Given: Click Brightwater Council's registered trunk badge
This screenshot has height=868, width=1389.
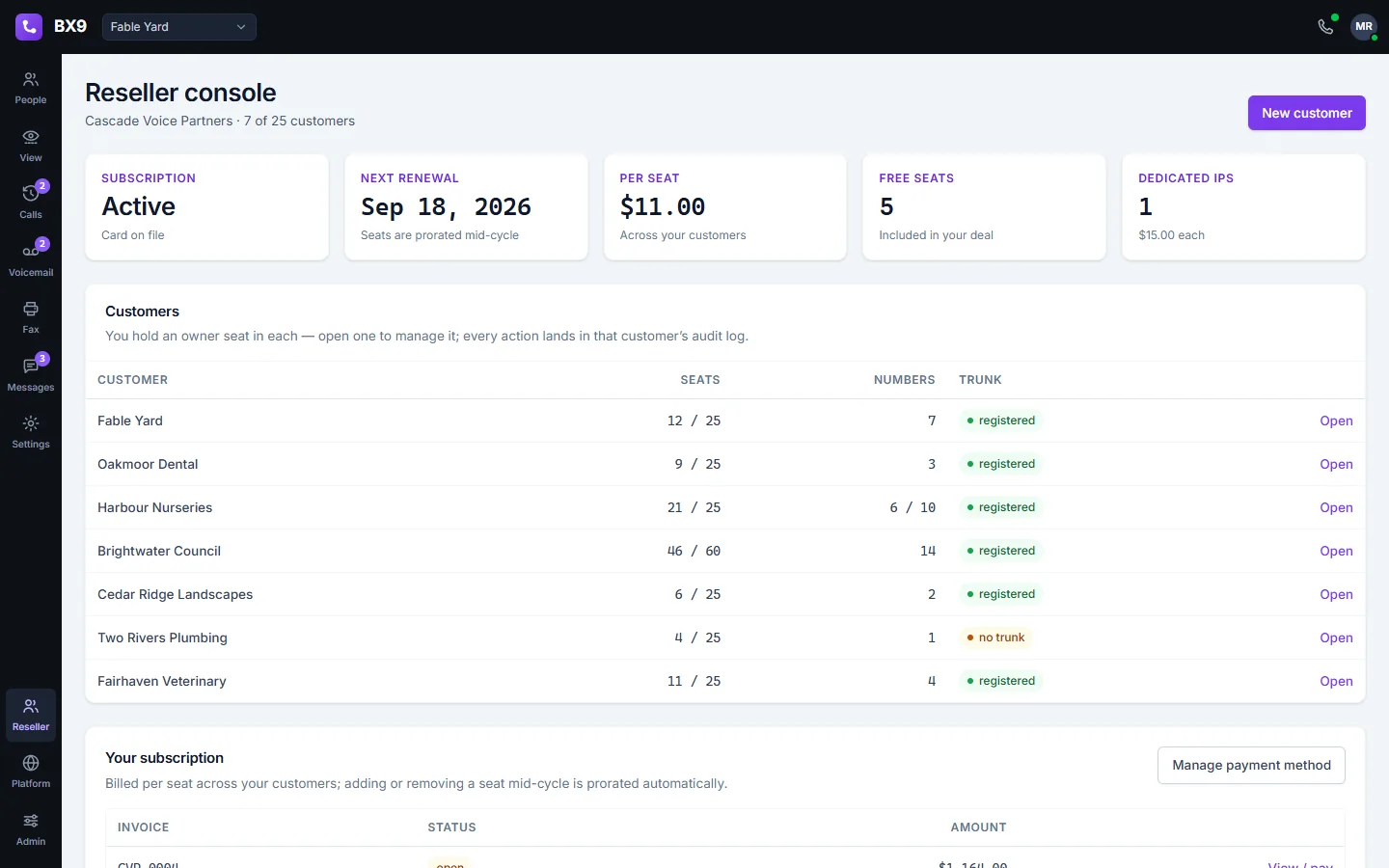Looking at the screenshot, I should (x=1000, y=551).
